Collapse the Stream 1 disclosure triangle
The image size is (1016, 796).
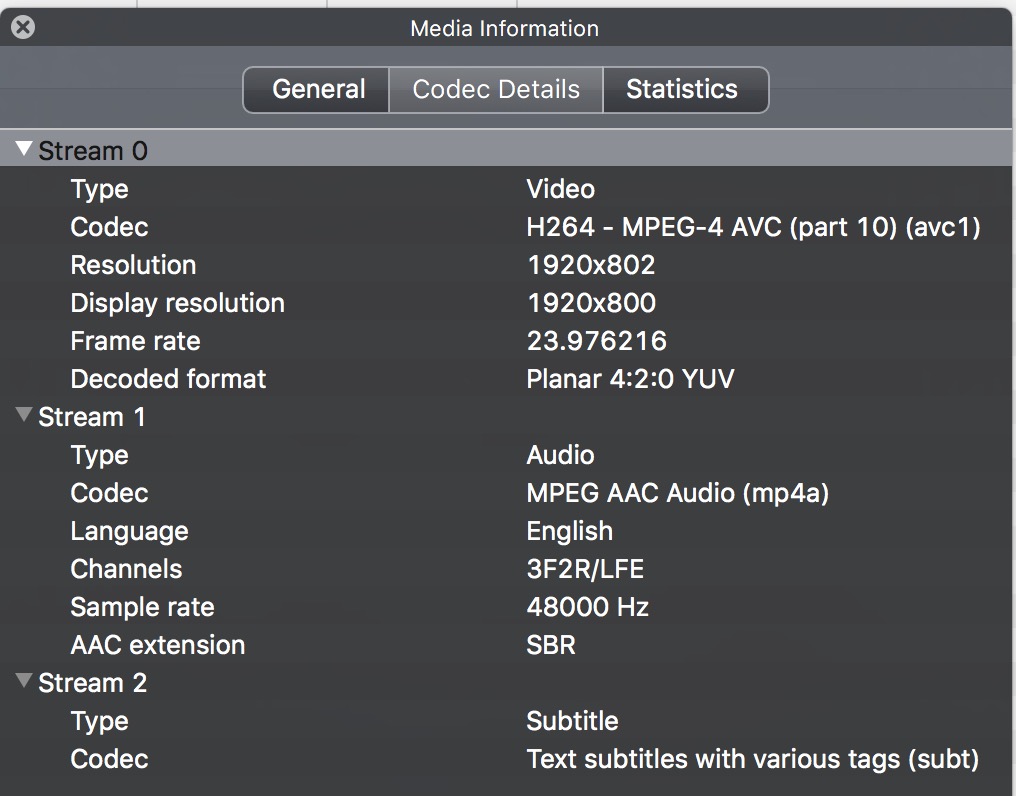(x=25, y=416)
